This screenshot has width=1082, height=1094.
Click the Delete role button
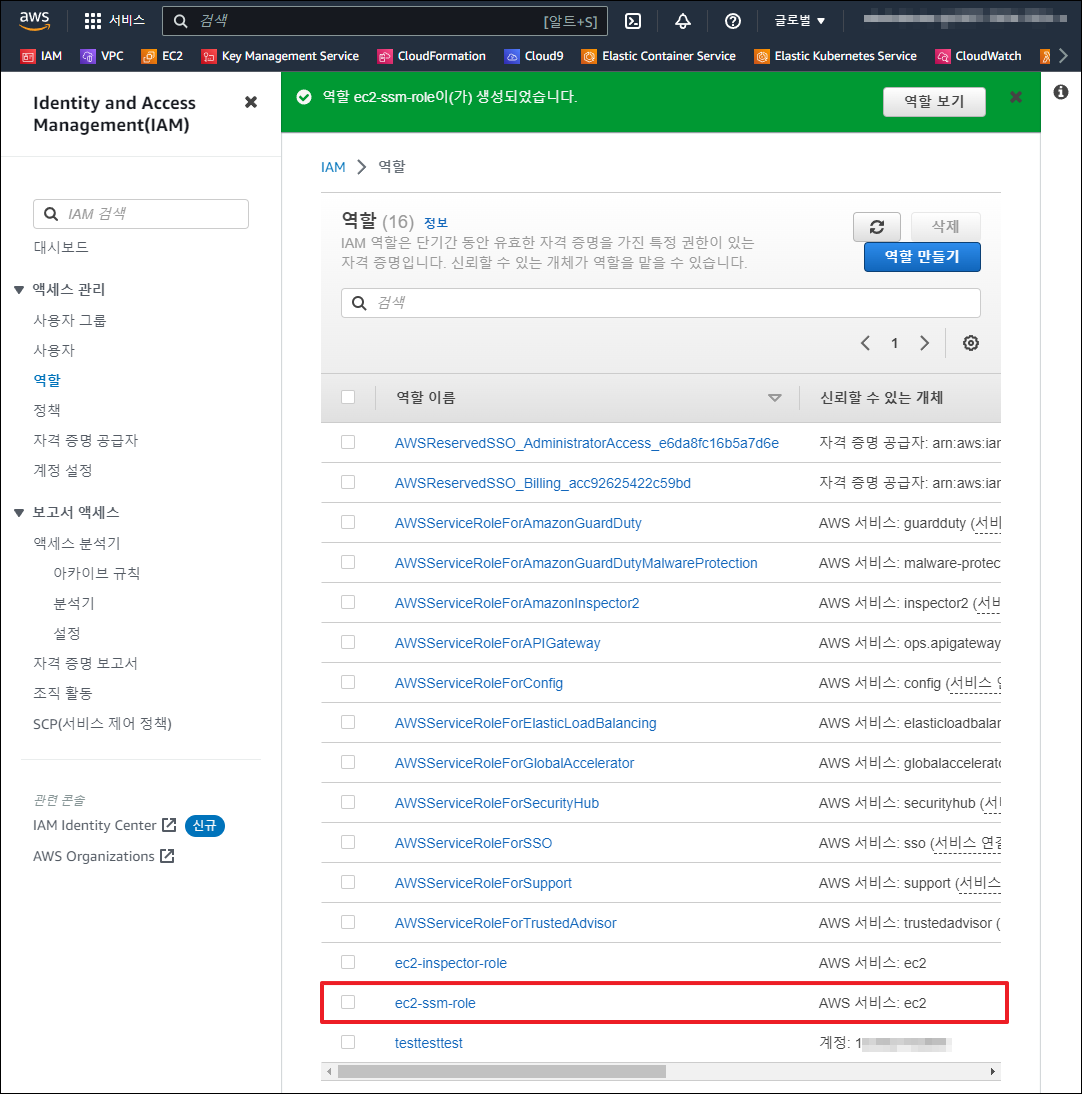point(946,227)
